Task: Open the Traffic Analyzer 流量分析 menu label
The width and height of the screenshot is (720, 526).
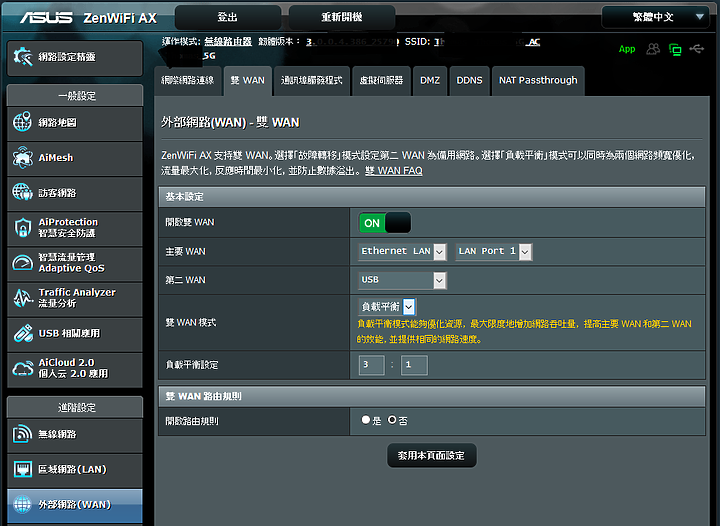Action: 77,297
